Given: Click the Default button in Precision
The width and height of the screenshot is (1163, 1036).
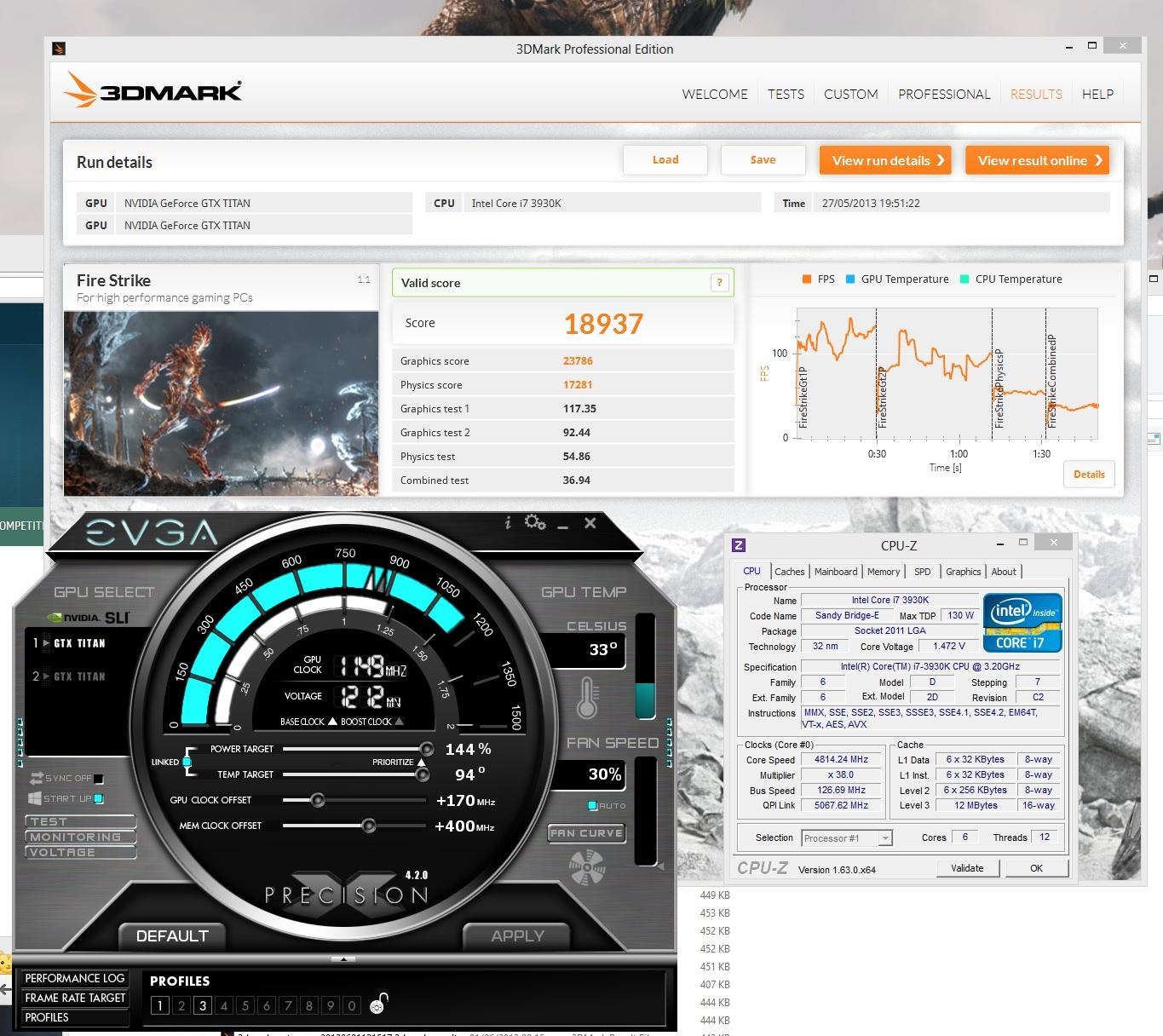Looking at the screenshot, I should 172,935.
